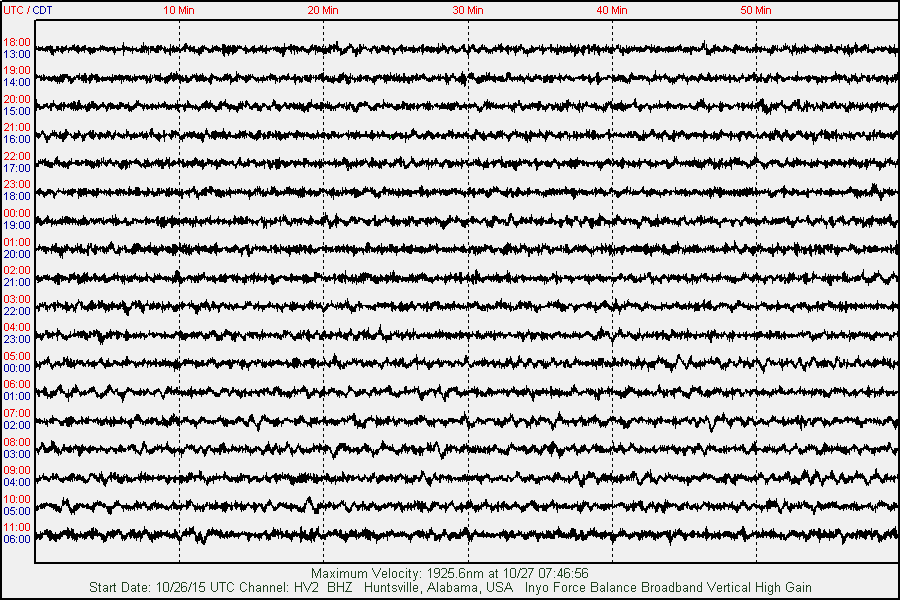Select the 19:00 CDT row label
The width and height of the screenshot is (900, 600).
(17, 225)
